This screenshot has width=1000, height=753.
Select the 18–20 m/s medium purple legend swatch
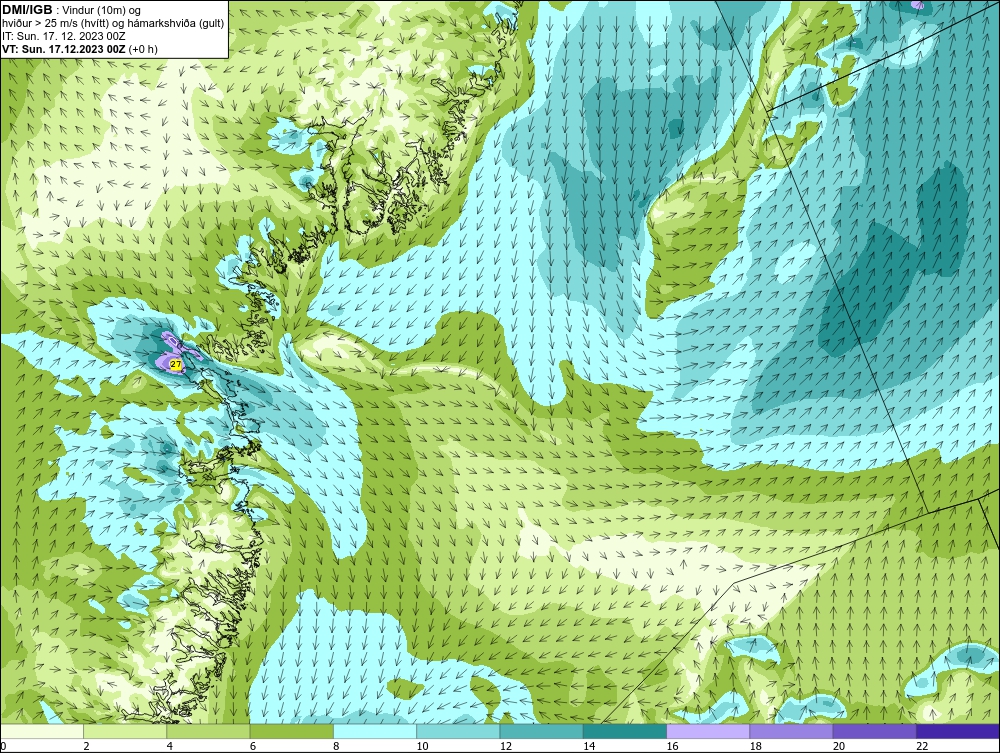791,731
